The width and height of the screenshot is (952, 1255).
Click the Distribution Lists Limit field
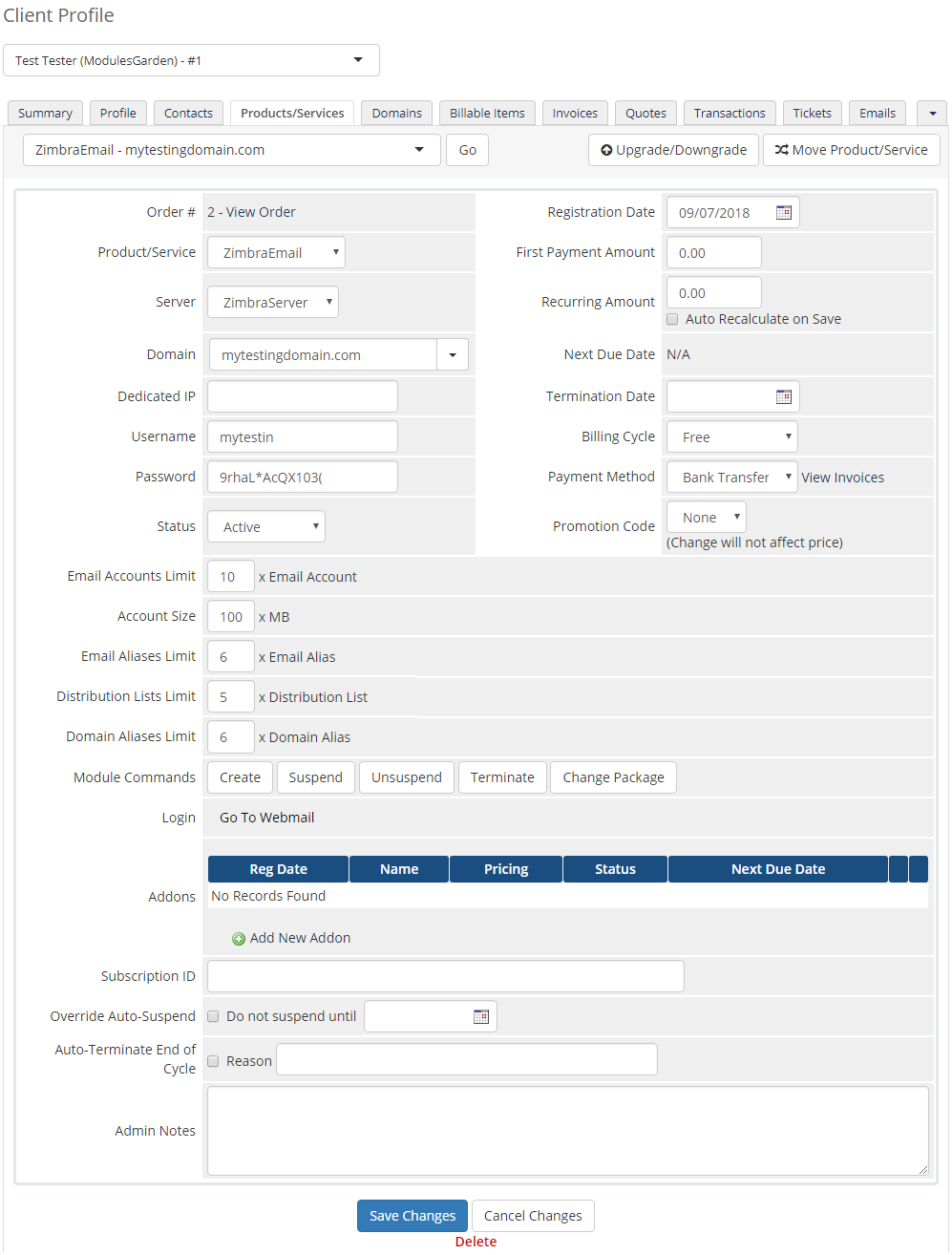(x=231, y=696)
